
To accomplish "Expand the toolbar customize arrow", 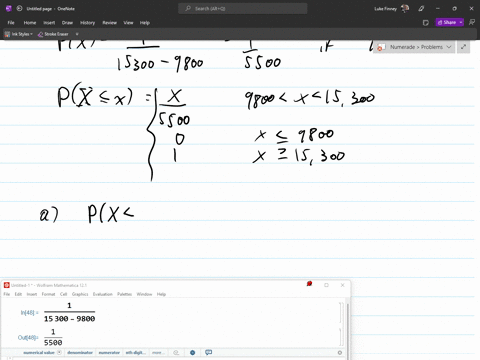I will [x=77, y=34].
